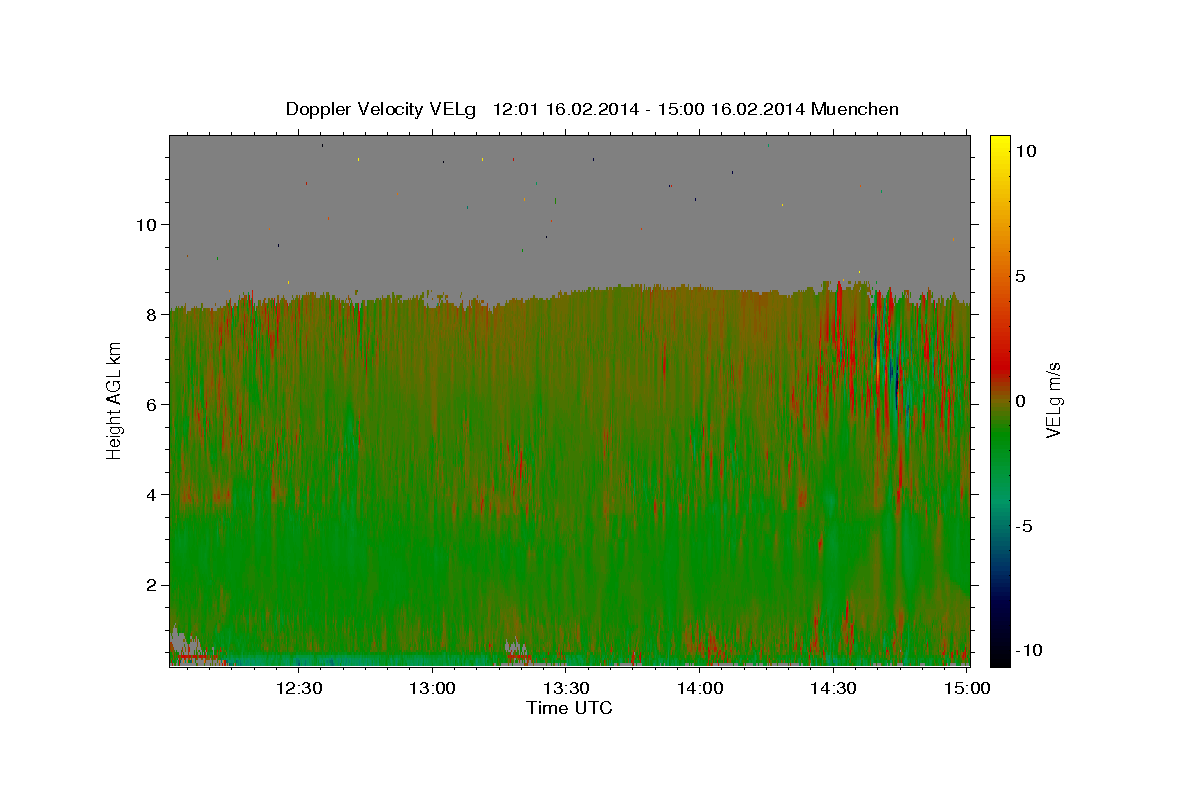The image size is (1200, 800).
Task: Select the 14:00 time tick label
Action: (700, 688)
